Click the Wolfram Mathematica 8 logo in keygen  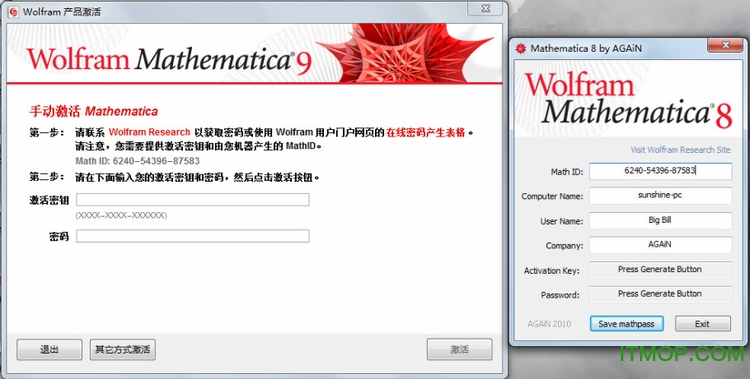(x=629, y=101)
